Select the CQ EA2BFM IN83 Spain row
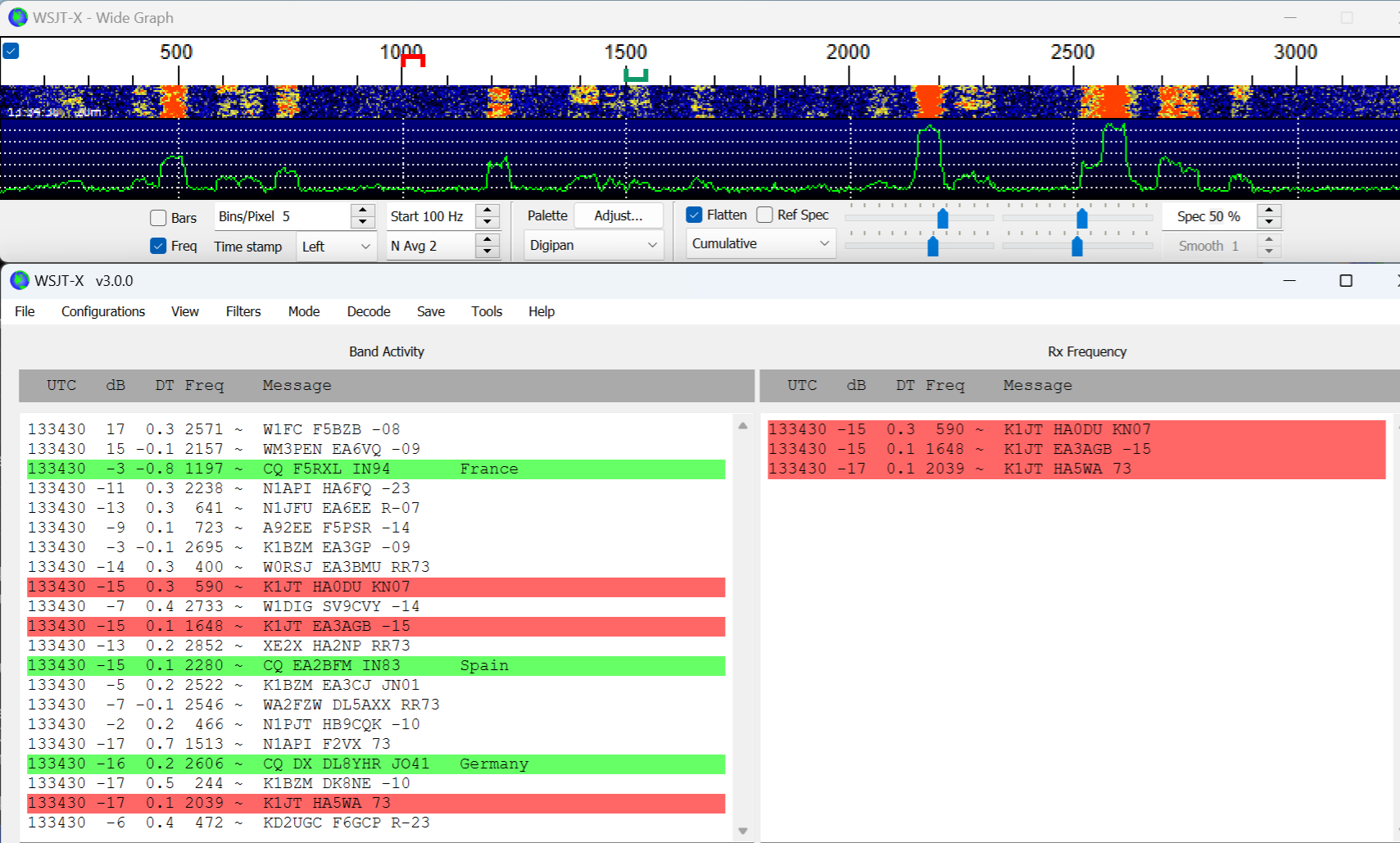Viewport: 1400px width, 843px height. (x=376, y=665)
